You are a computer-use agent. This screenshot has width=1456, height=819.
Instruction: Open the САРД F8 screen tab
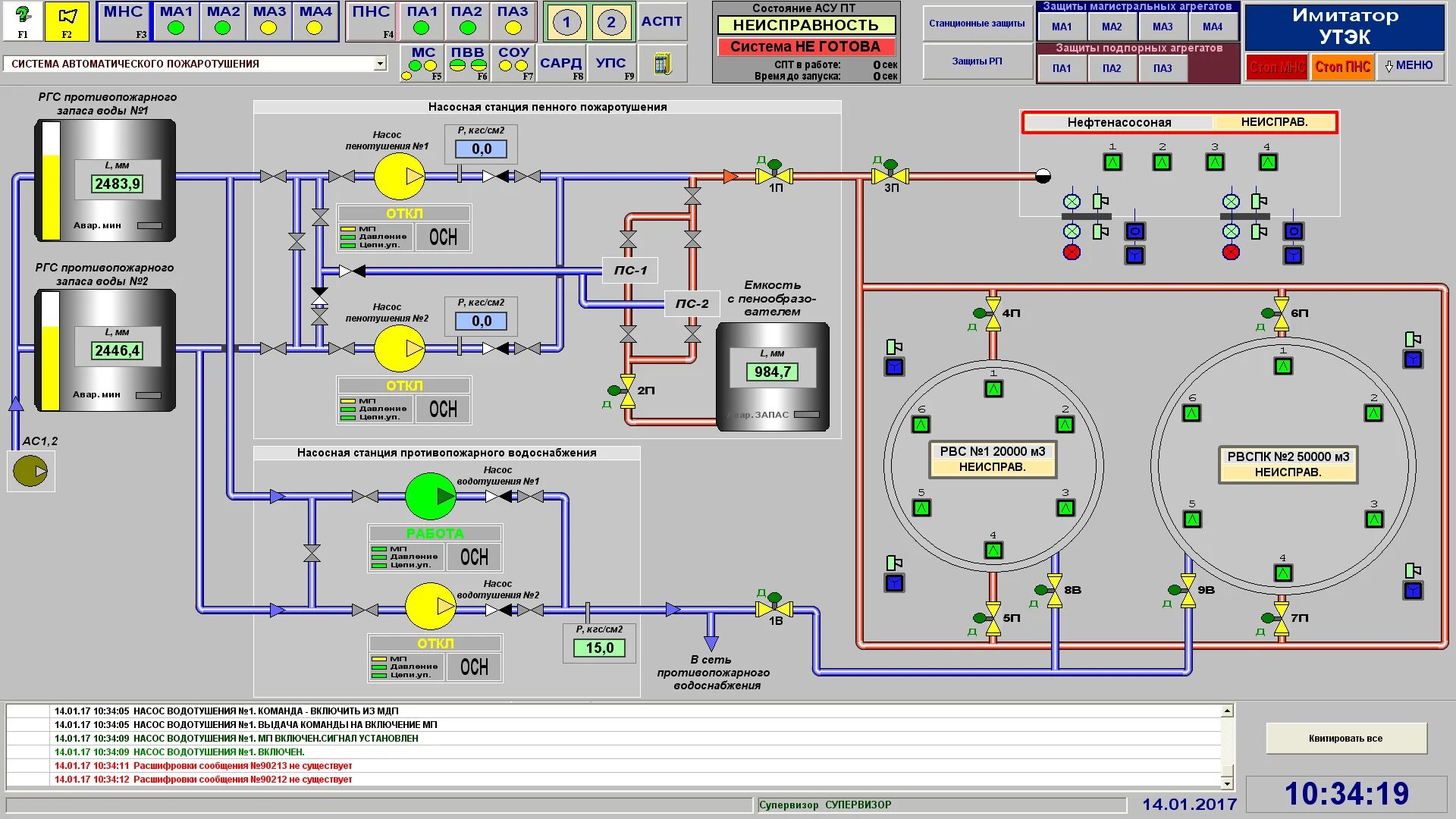560,64
